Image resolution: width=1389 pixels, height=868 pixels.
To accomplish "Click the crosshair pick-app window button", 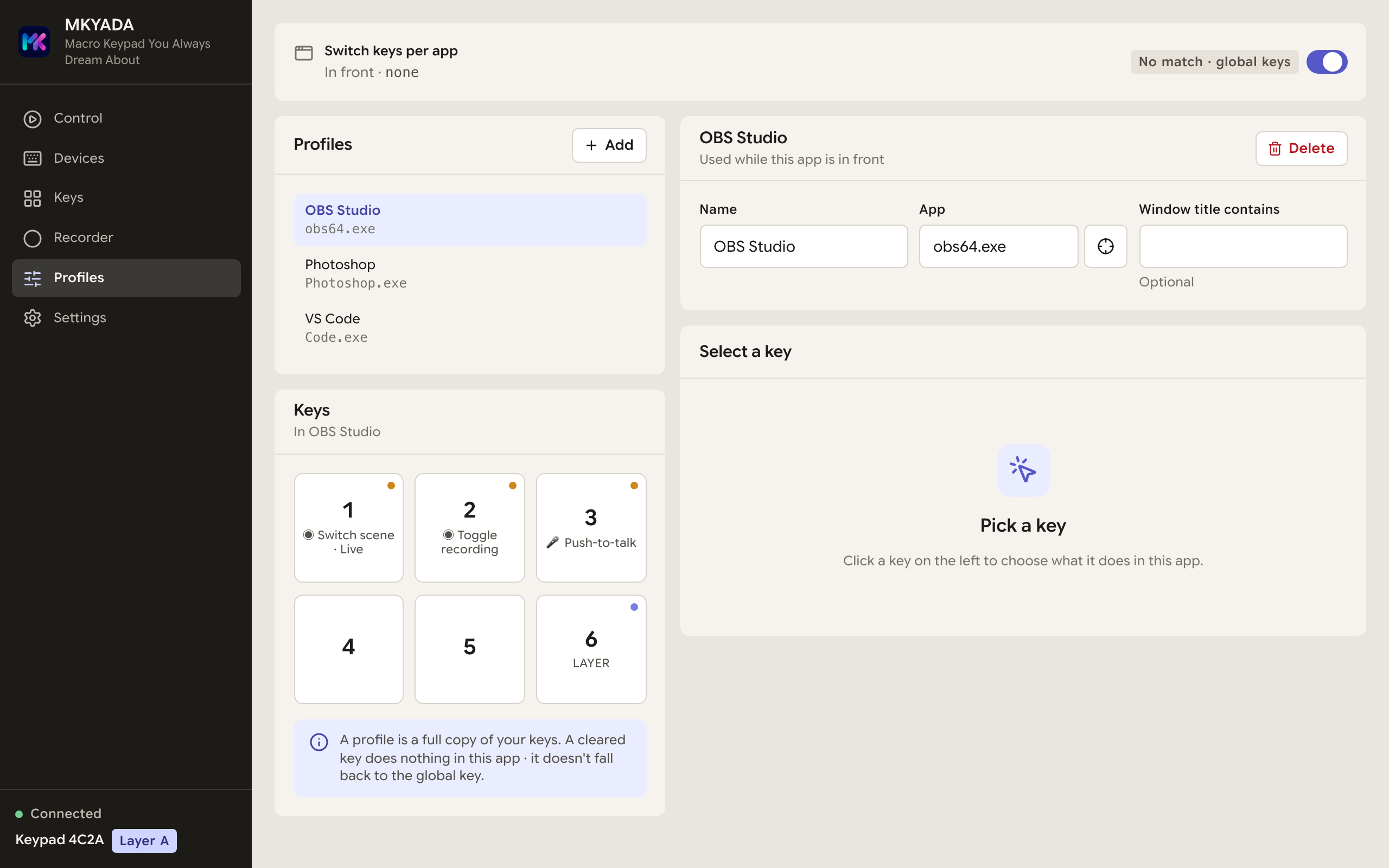I will (x=1105, y=246).
